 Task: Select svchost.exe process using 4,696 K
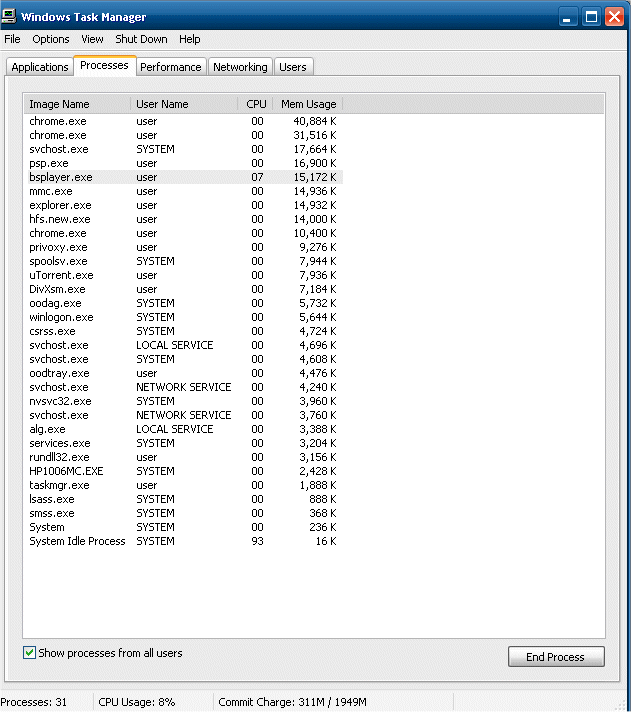pyautogui.click(x=183, y=345)
